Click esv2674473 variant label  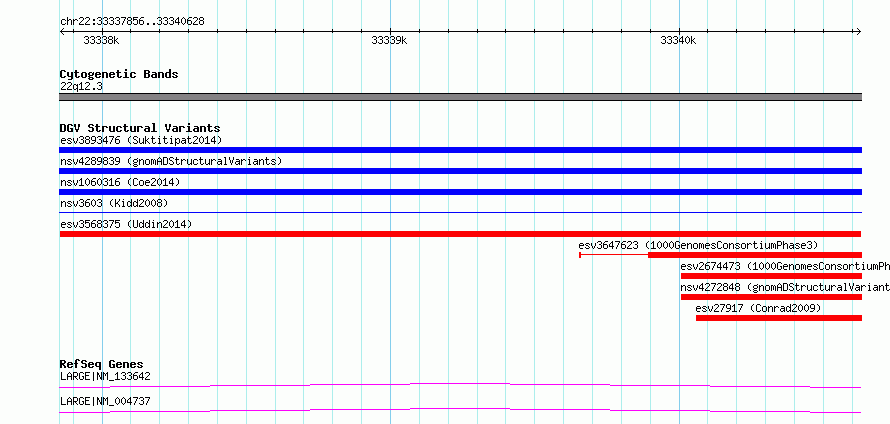(785, 266)
